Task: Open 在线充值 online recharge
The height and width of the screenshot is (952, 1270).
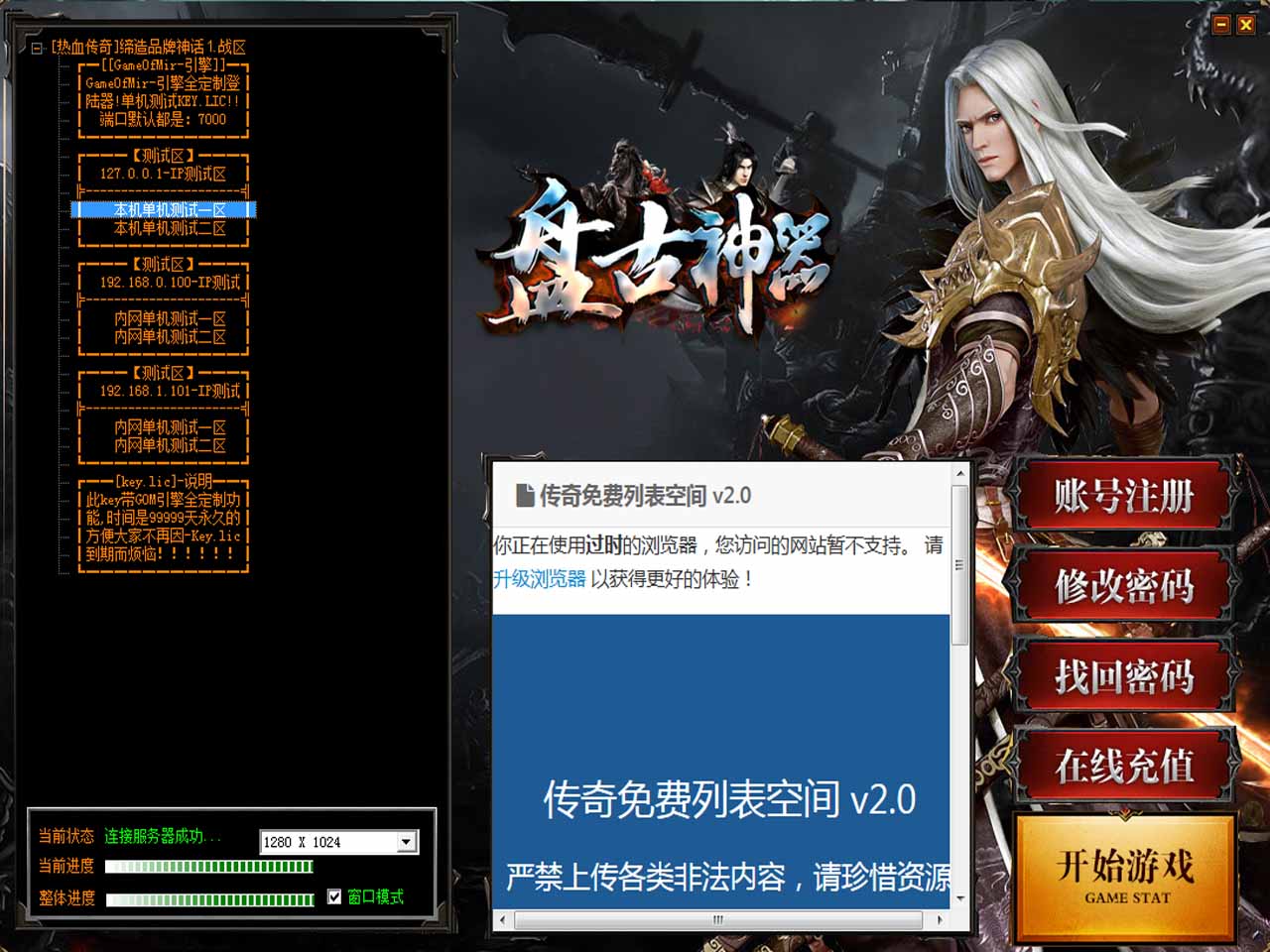Action: pyautogui.click(x=1123, y=766)
